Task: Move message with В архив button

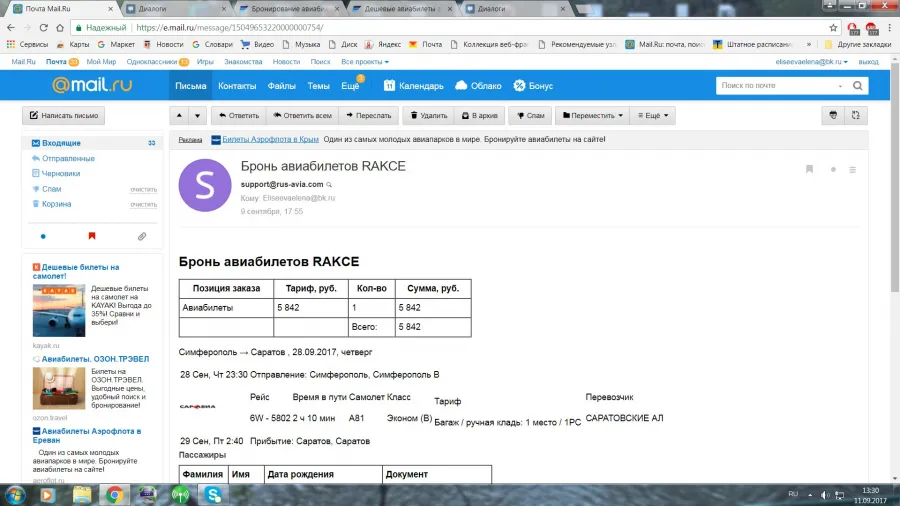Action: [480, 115]
